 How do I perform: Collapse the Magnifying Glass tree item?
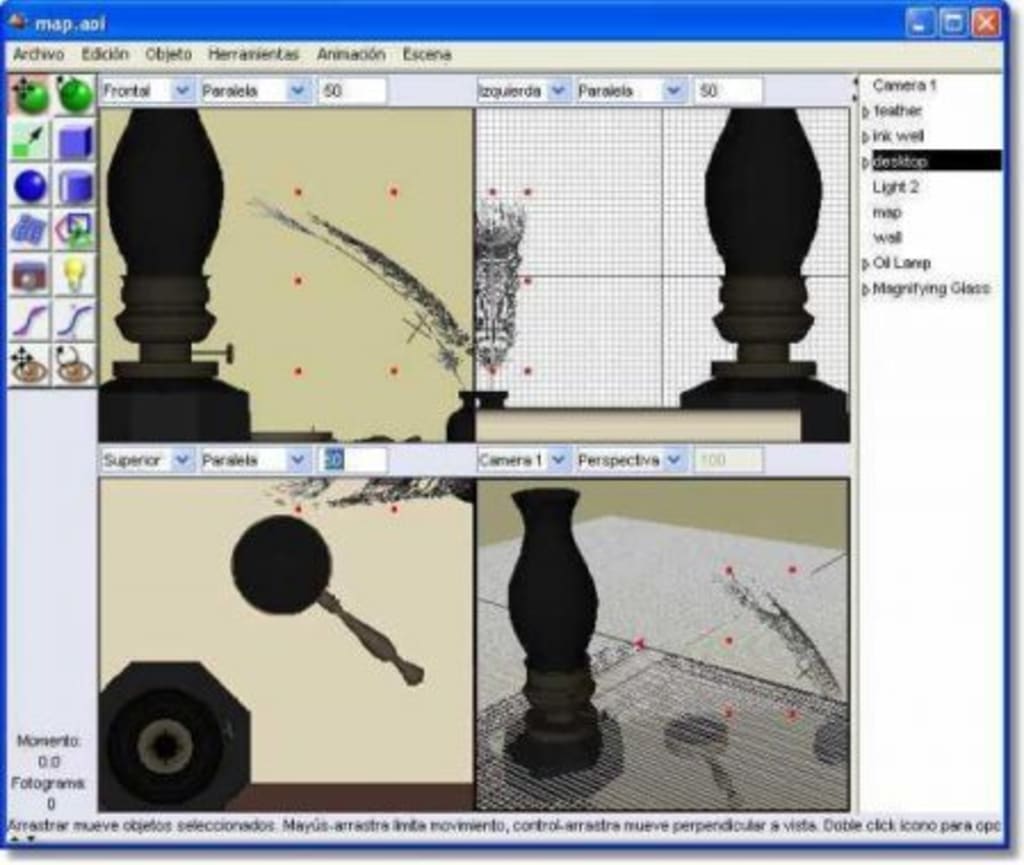(x=866, y=287)
